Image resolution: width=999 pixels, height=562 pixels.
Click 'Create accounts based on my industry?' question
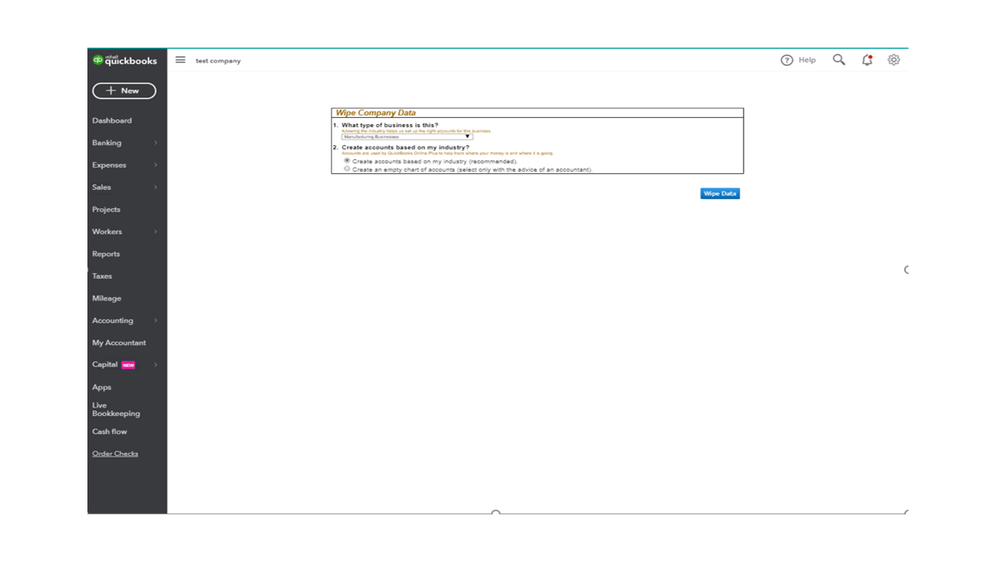point(405,147)
